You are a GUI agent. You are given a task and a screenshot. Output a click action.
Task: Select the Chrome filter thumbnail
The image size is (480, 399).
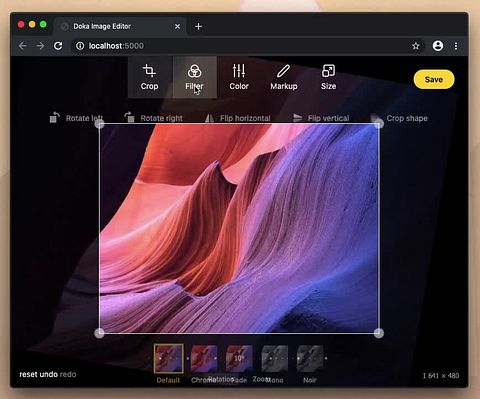[x=204, y=359]
